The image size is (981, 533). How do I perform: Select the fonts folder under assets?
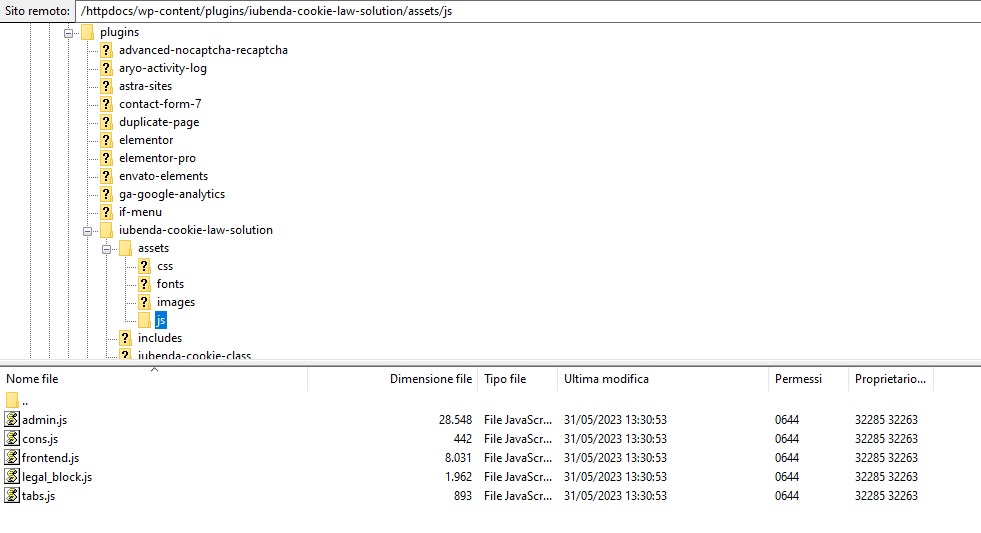(170, 284)
